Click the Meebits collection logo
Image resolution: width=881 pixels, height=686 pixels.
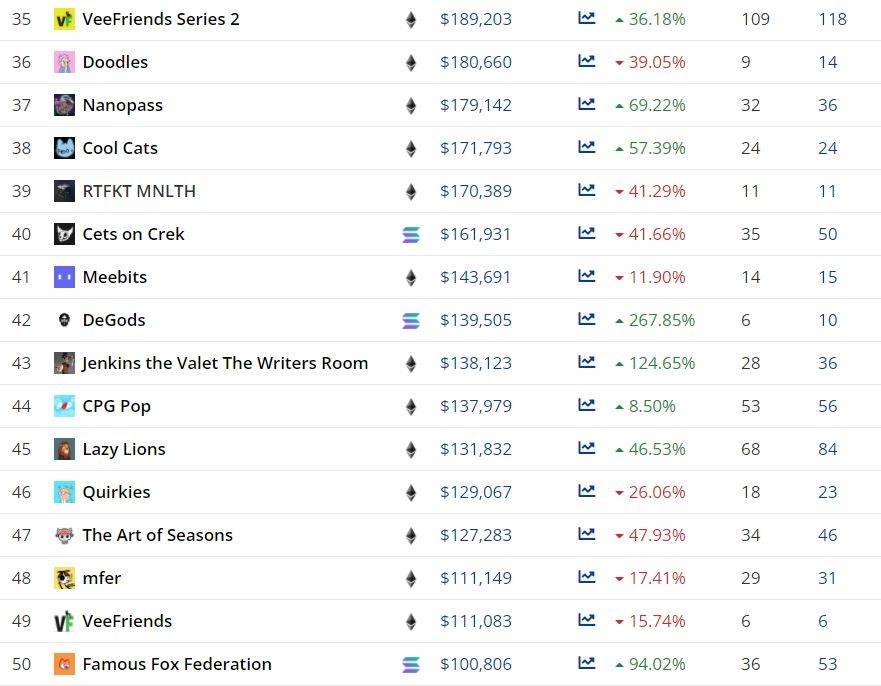pyautogui.click(x=64, y=277)
